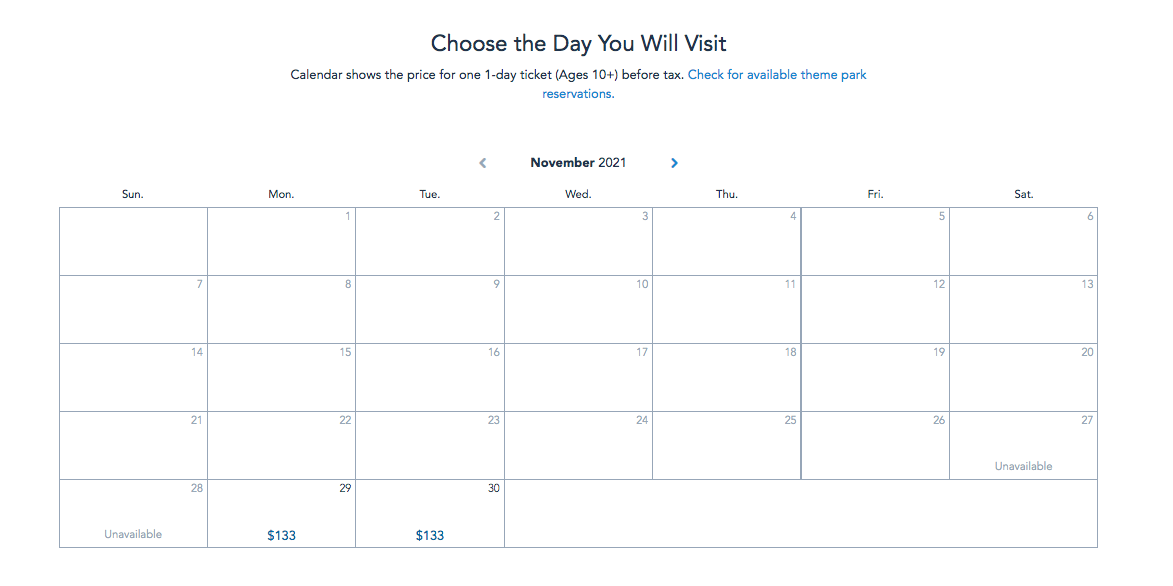Image resolution: width=1173 pixels, height=586 pixels.
Task: Open theme park reservations availability link
Action: pyautogui.click(x=776, y=75)
